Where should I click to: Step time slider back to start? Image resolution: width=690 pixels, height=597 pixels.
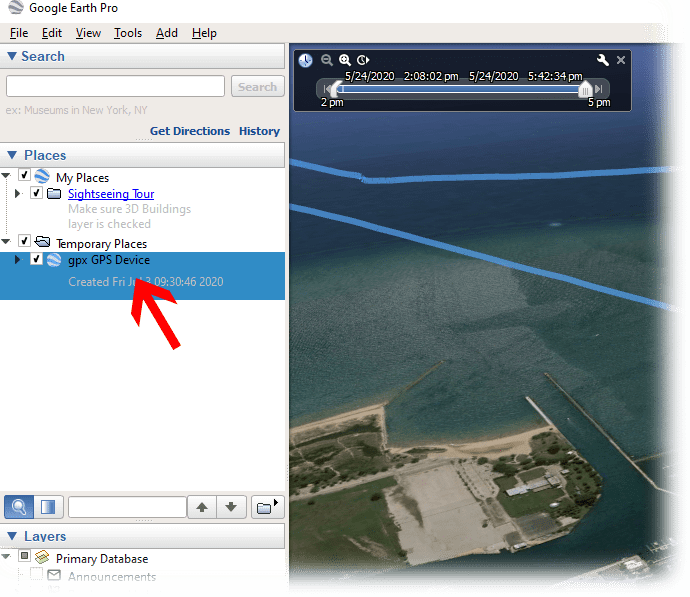[326, 89]
